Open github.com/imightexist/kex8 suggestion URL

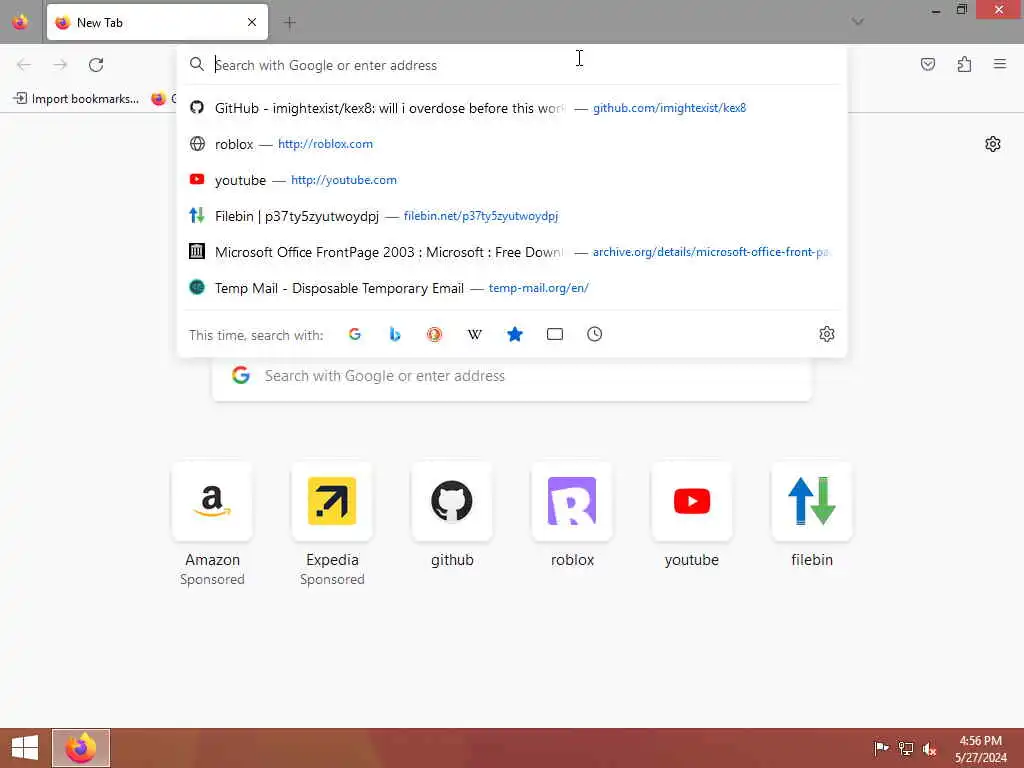tap(669, 108)
